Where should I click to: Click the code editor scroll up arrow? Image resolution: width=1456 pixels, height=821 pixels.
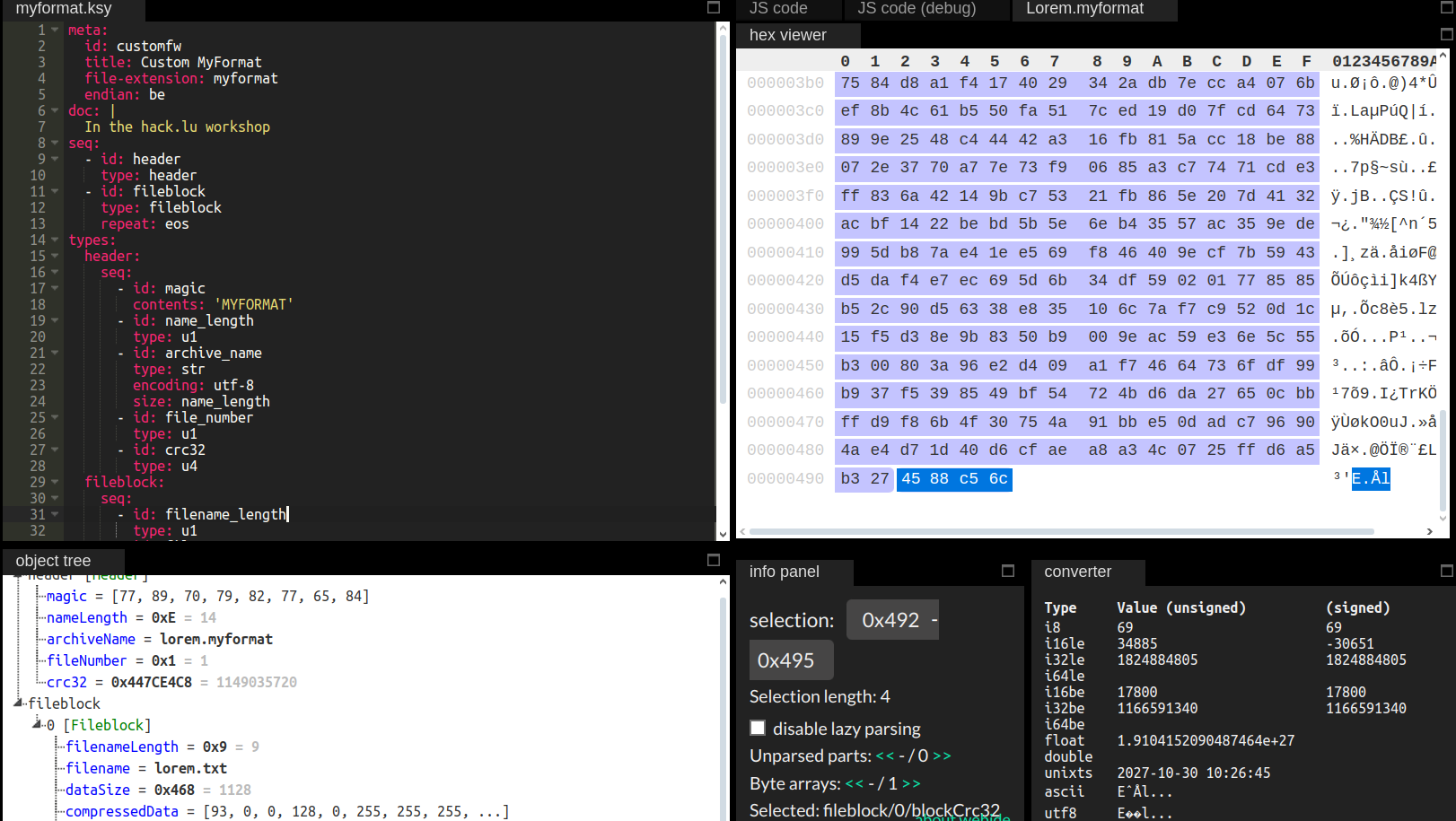click(723, 28)
